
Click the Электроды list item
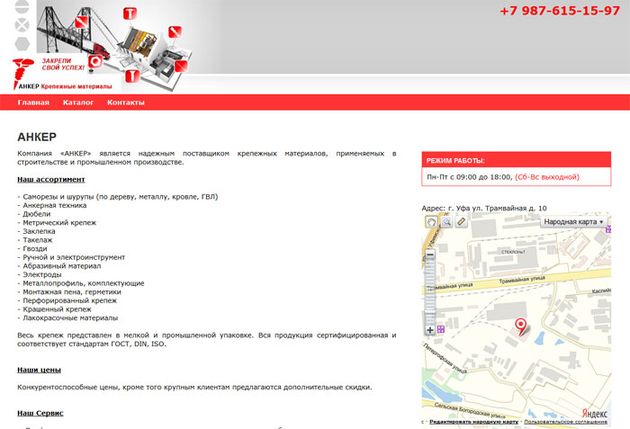coord(39,274)
